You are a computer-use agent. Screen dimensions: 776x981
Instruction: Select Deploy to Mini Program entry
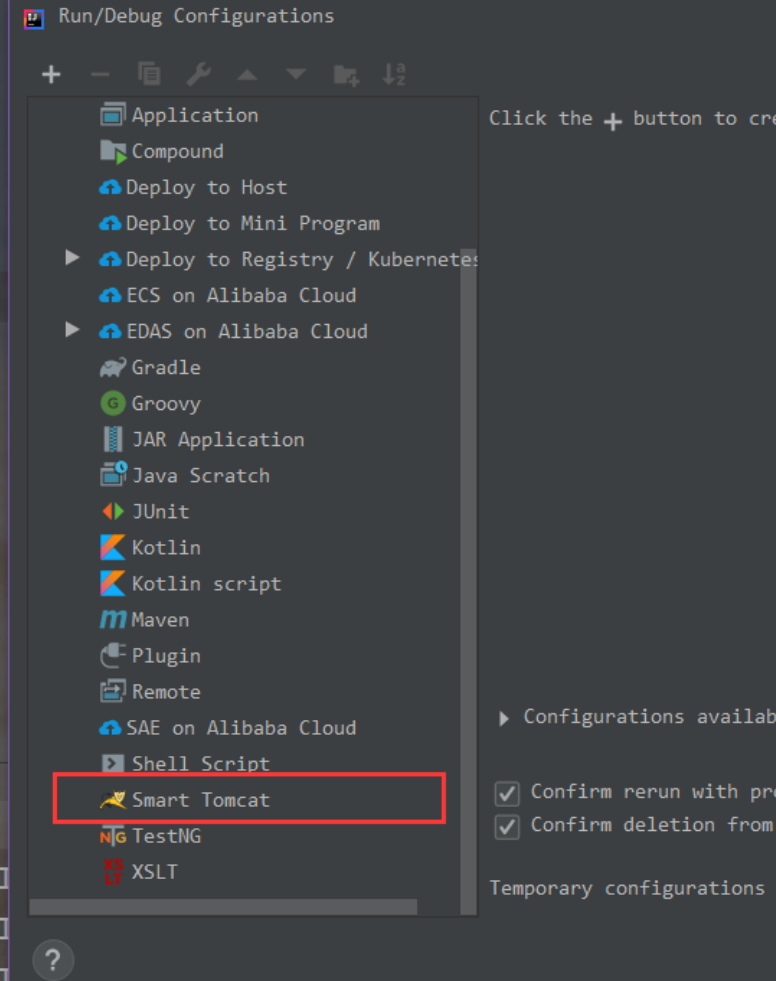[253, 223]
